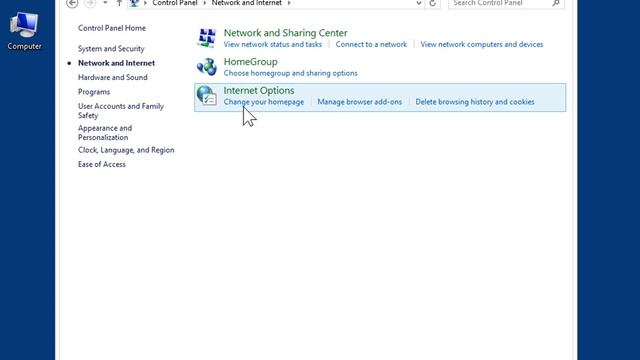Click Delete browsing history and cookies
This screenshot has height=360, width=640.
click(475, 102)
